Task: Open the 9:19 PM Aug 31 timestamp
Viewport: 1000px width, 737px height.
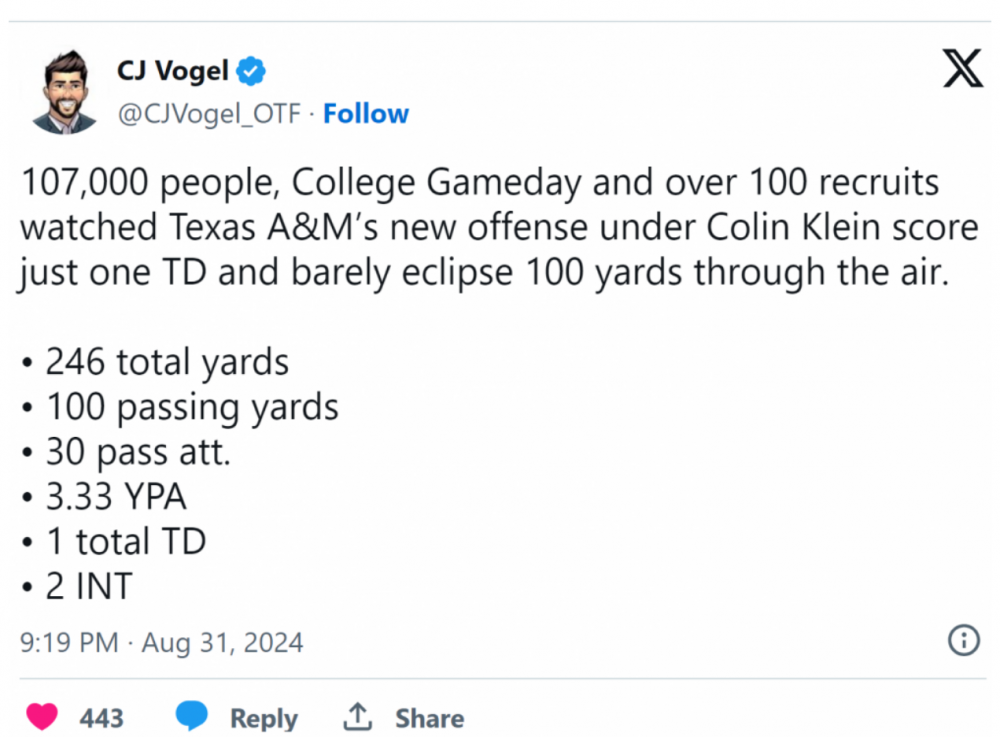Action: [161, 641]
